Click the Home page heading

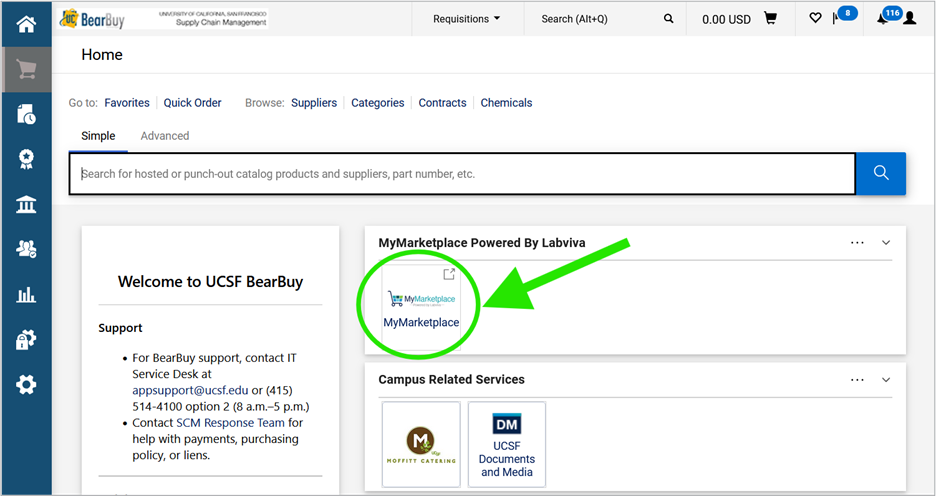[x=102, y=54]
